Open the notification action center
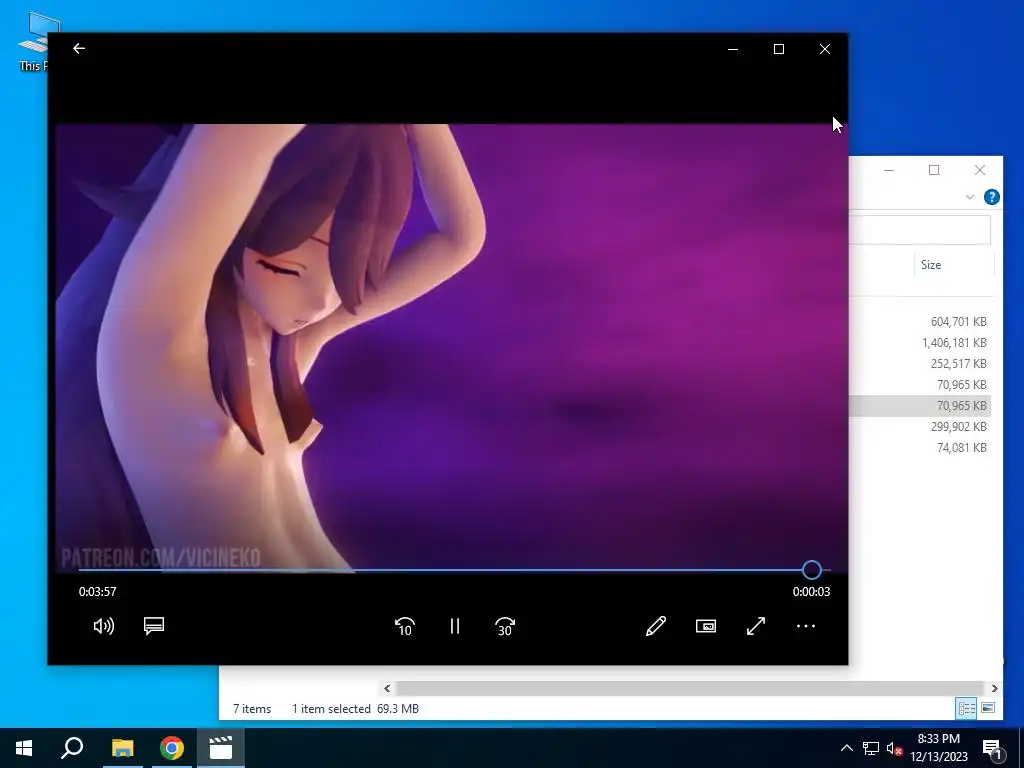Viewport: 1024px width, 768px height. pos(992,748)
